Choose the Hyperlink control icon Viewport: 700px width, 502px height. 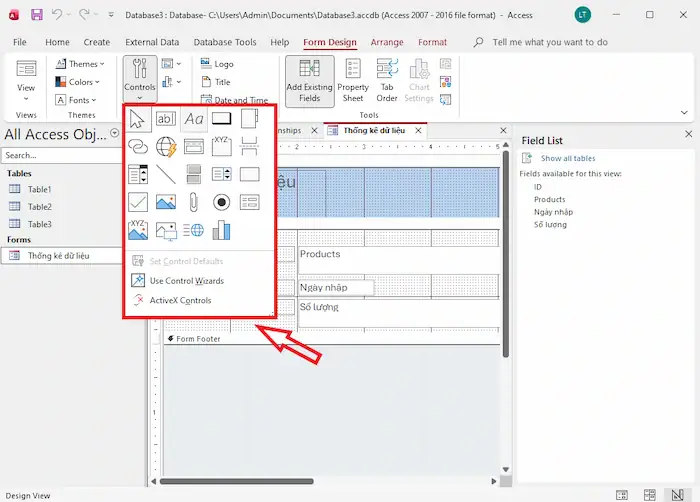(138, 147)
